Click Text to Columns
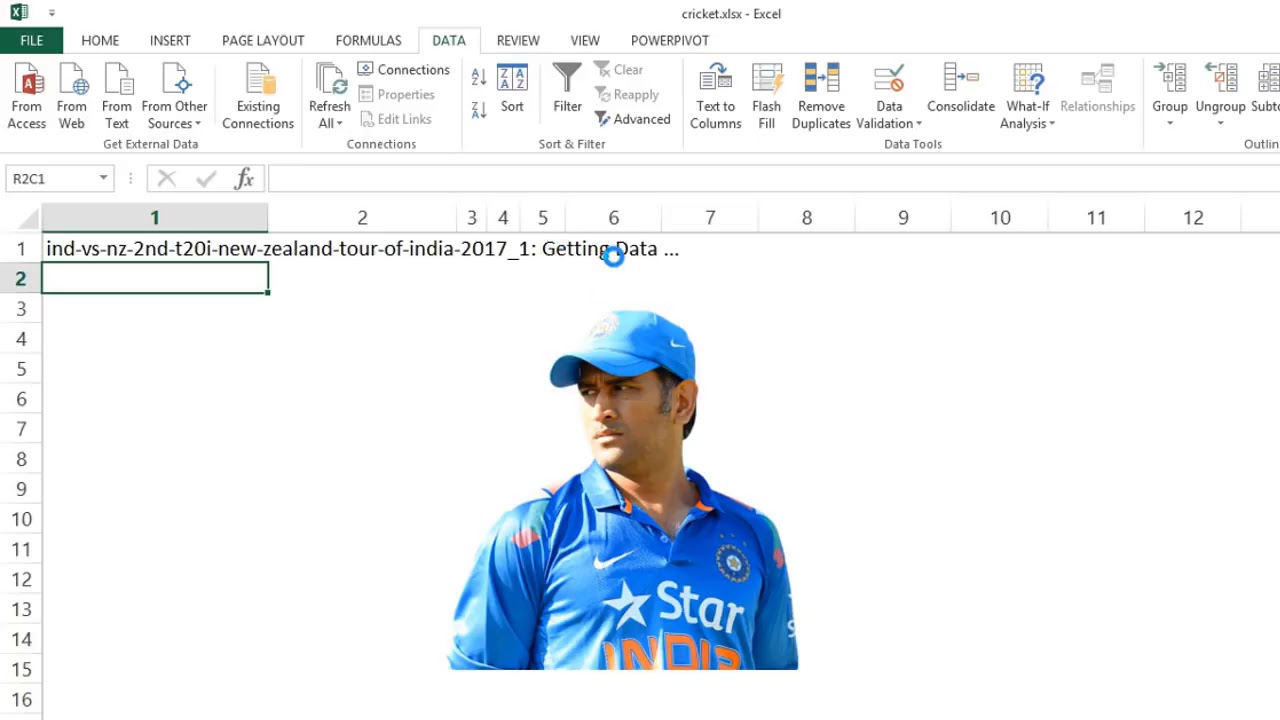 715,96
